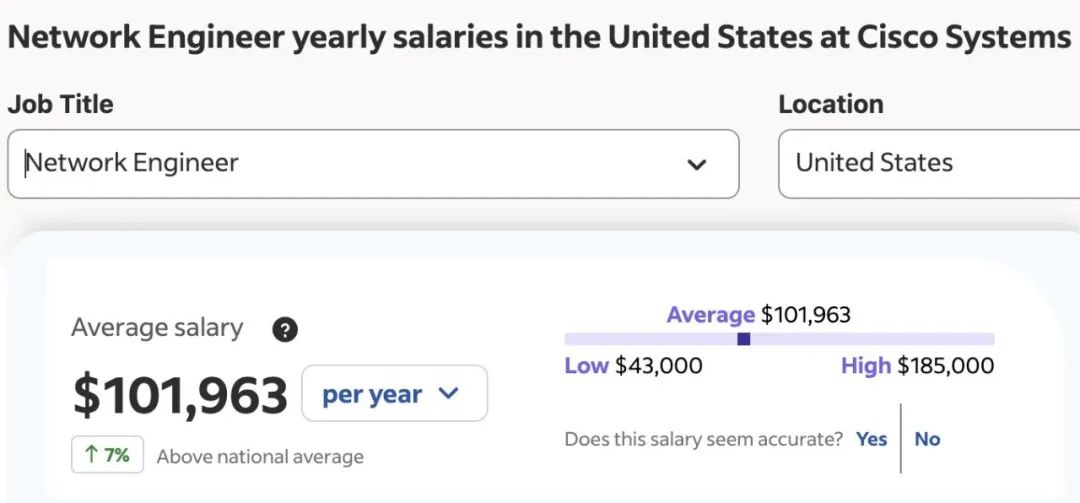Click the United States location field
Viewport: 1080px width, 503px height.
929,164
